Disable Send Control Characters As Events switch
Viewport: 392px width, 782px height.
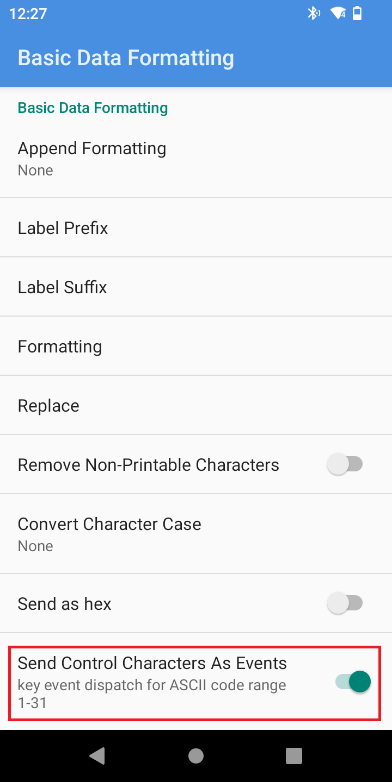(x=353, y=681)
